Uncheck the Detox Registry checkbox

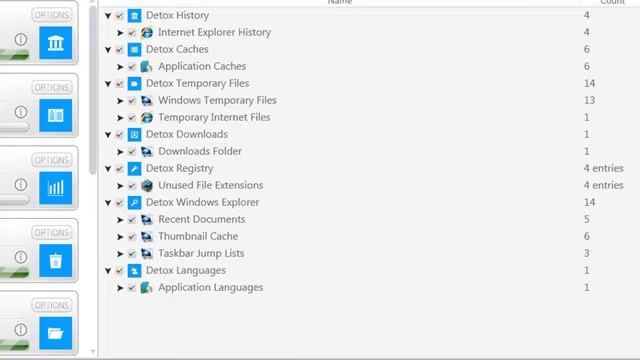pos(119,169)
